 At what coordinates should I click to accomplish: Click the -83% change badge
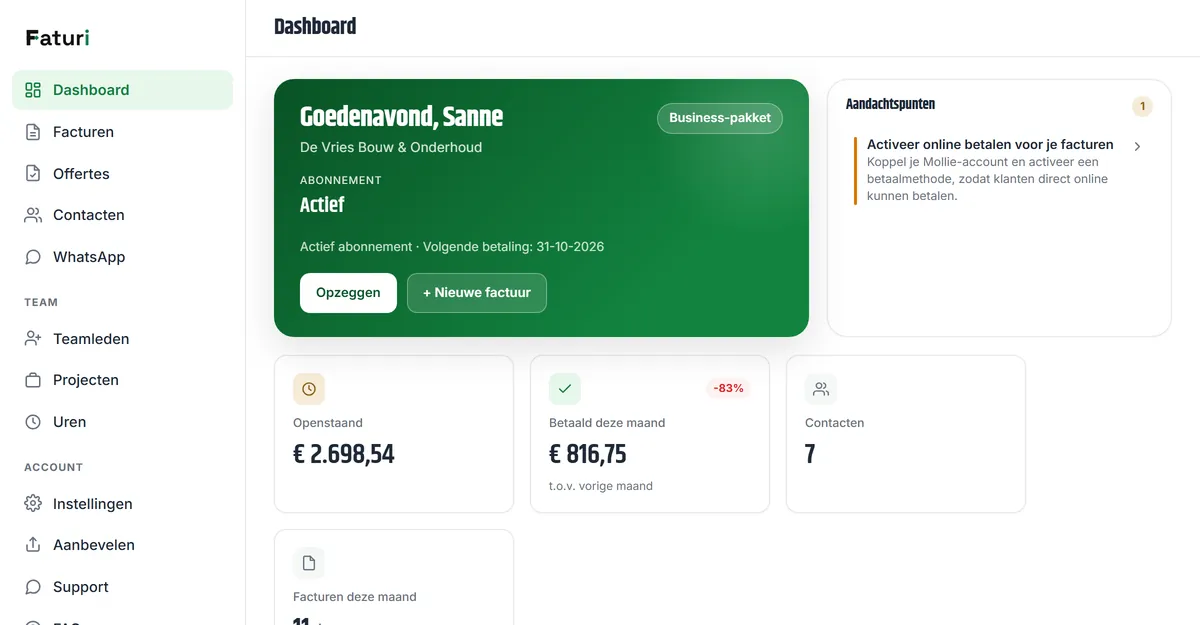(x=728, y=388)
